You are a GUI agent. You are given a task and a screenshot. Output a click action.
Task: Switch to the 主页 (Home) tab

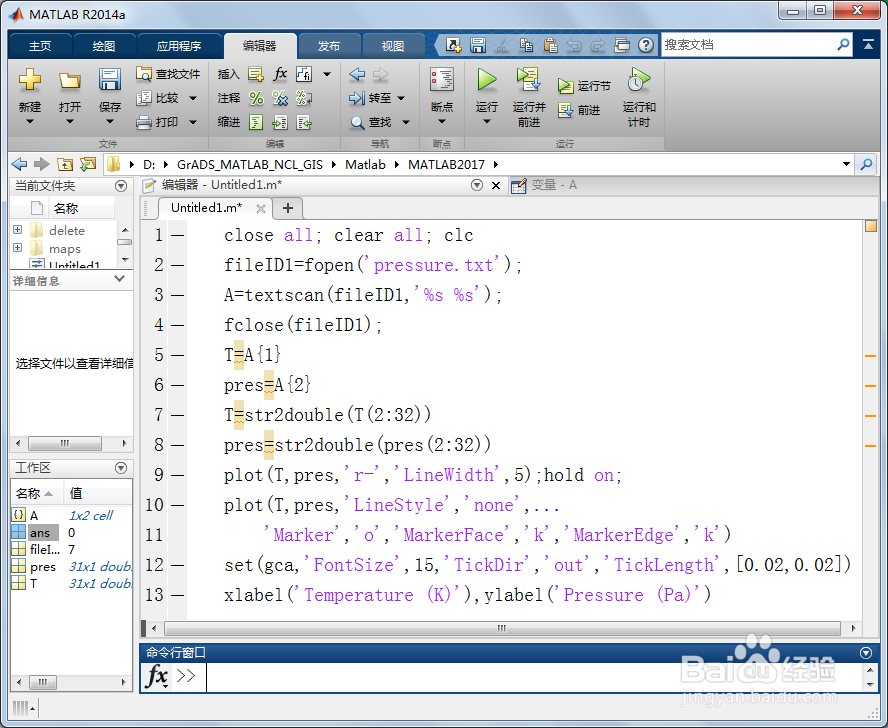pyautogui.click(x=40, y=46)
